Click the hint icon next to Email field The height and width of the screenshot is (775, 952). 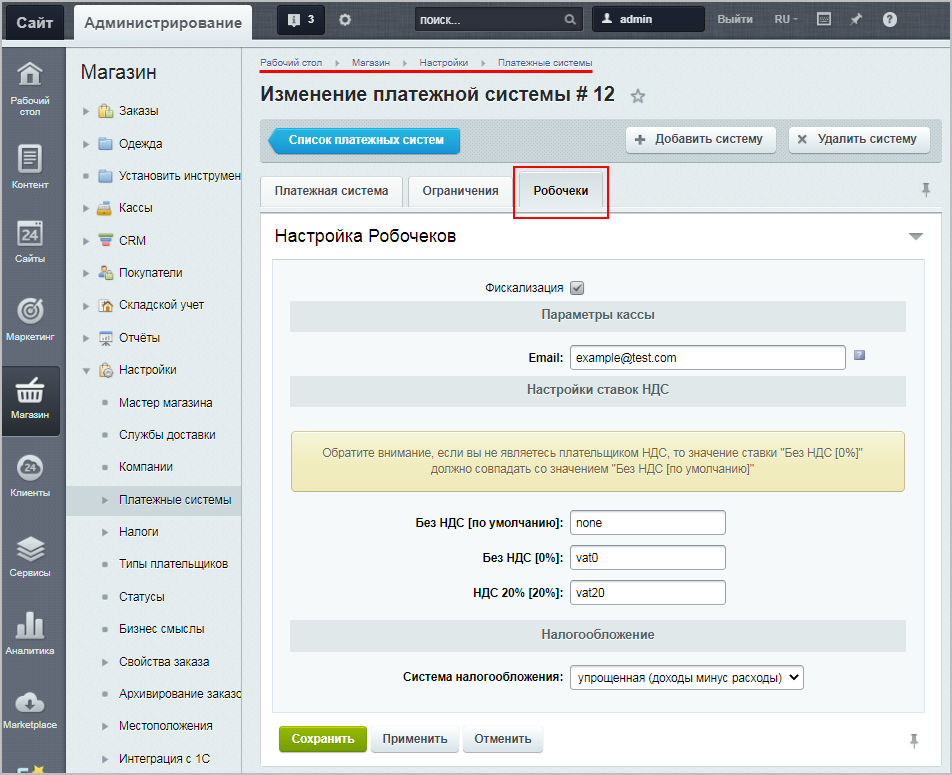[x=859, y=355]
